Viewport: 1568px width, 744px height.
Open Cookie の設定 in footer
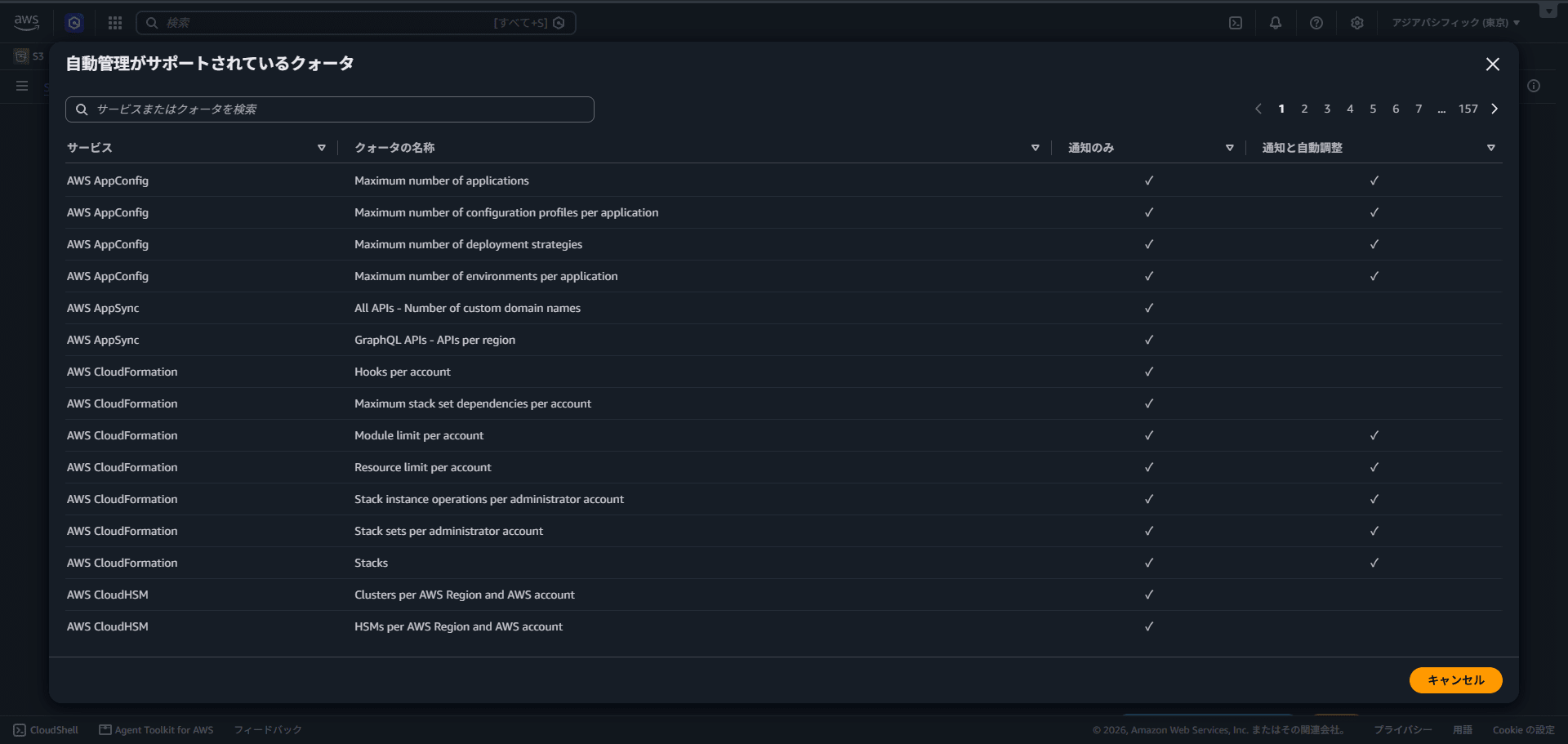[x=1523, y=730]
